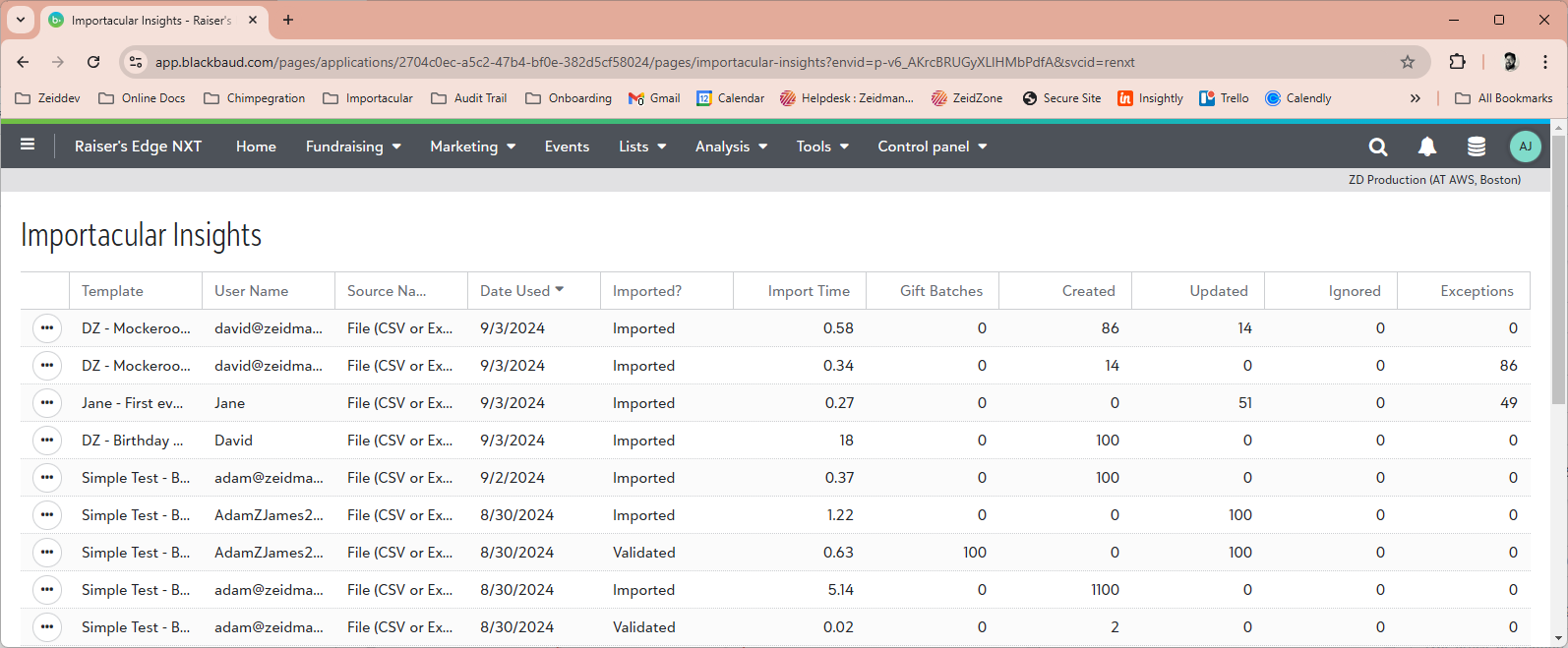Viewport: 1568px width, 648px height.
Task: Open row menu for 86 exceptions import
Action: coord(47,366)
